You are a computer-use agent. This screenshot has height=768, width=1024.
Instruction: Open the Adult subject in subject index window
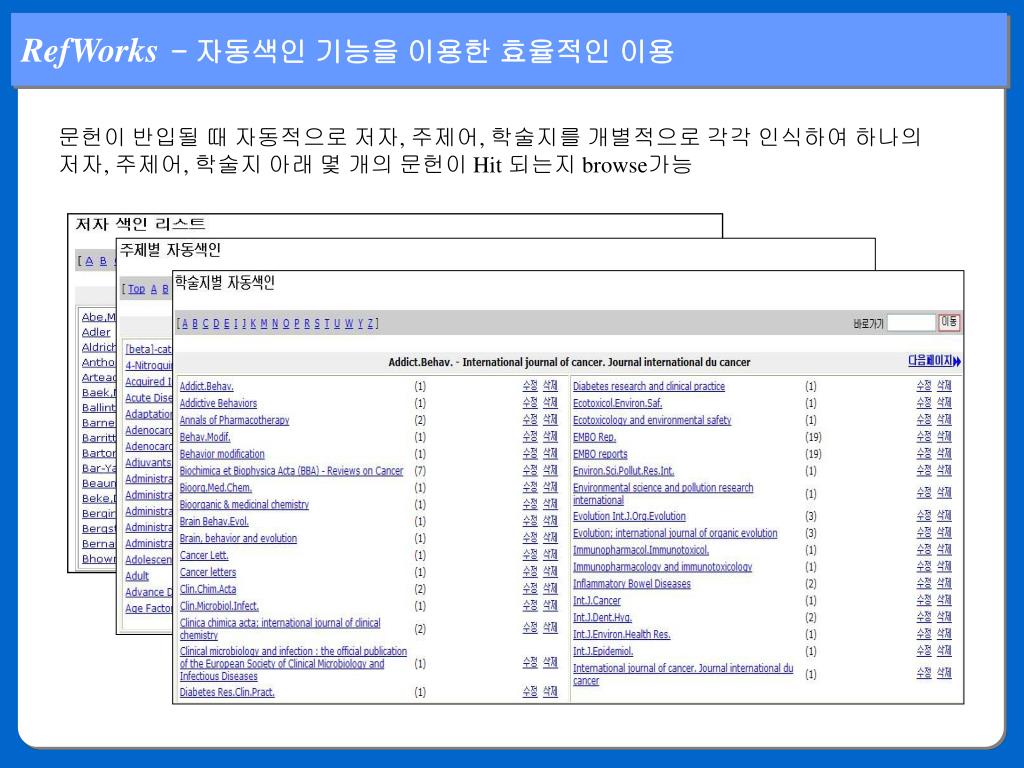point(137,577)
